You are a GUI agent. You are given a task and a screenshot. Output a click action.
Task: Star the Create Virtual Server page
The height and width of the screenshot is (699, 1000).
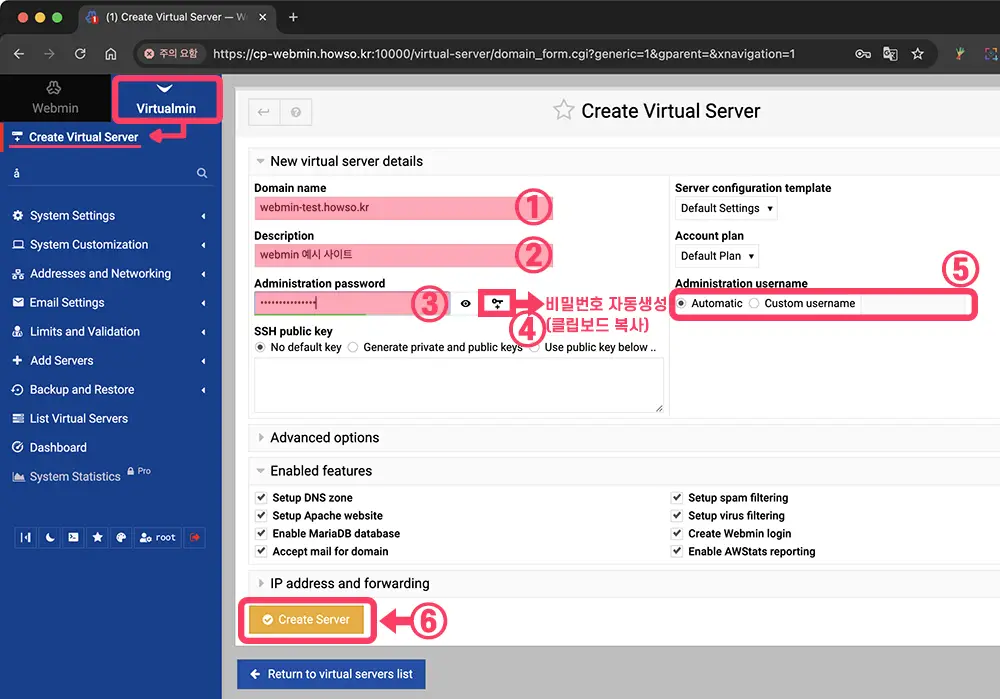pos(563,110)
